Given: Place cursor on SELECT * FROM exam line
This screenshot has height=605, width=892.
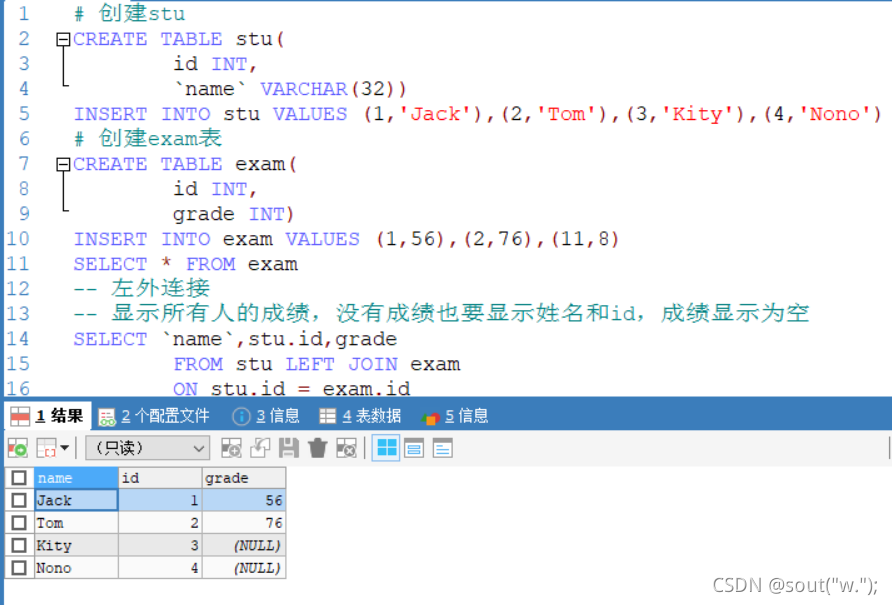Looking at the screenshot, I should click(185, 264).
